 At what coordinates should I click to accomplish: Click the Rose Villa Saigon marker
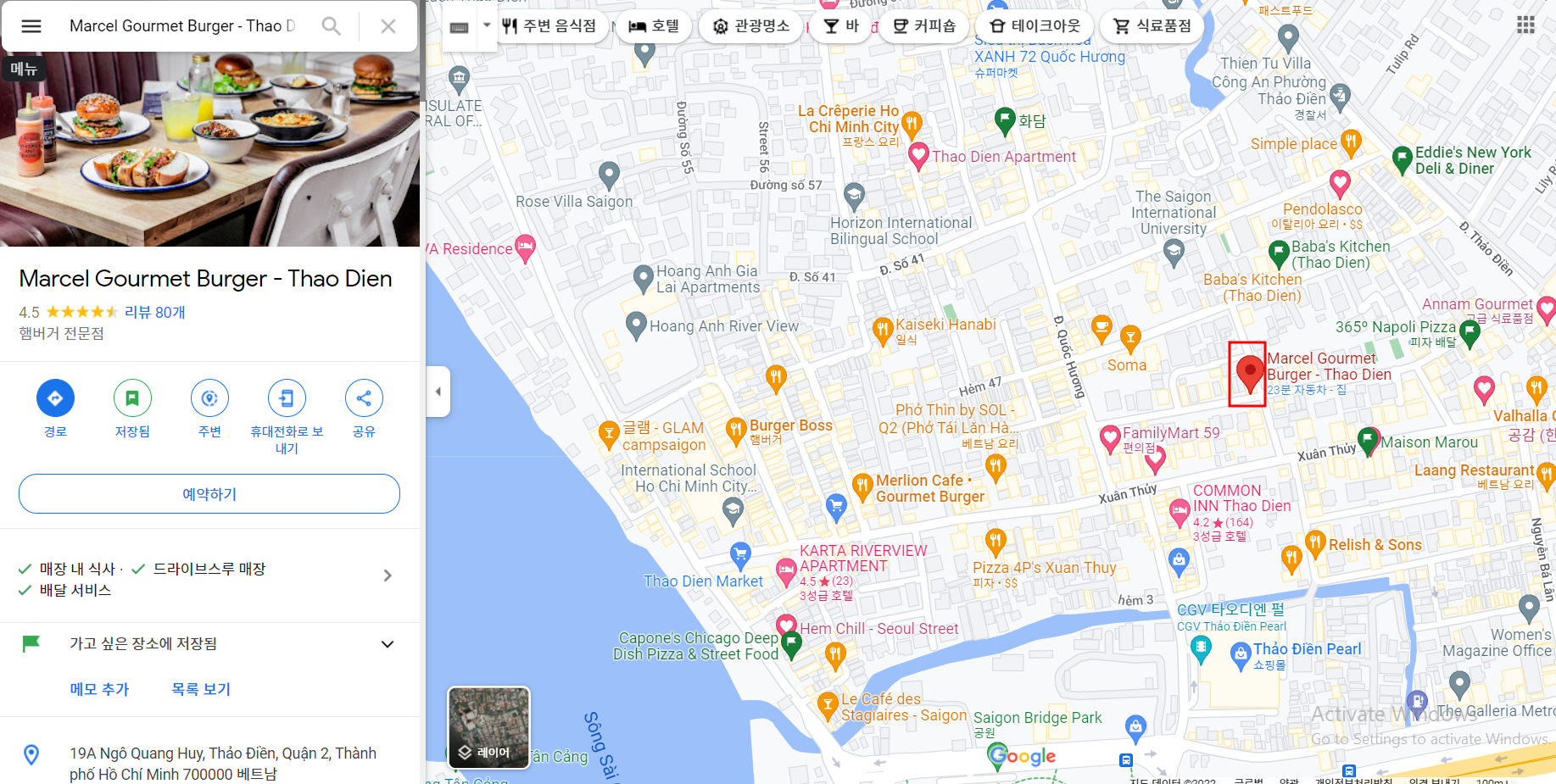click(x=609, y=175)
